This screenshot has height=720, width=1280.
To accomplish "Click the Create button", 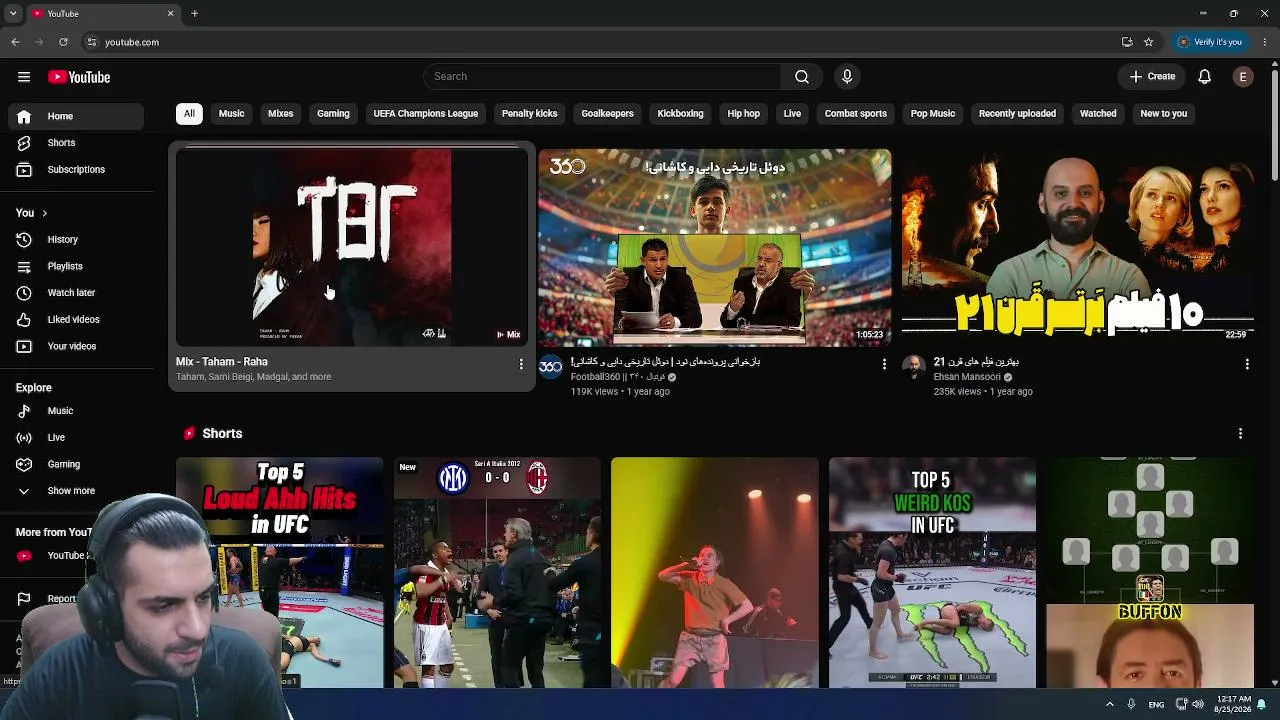I will click(x=1153, y=77).
